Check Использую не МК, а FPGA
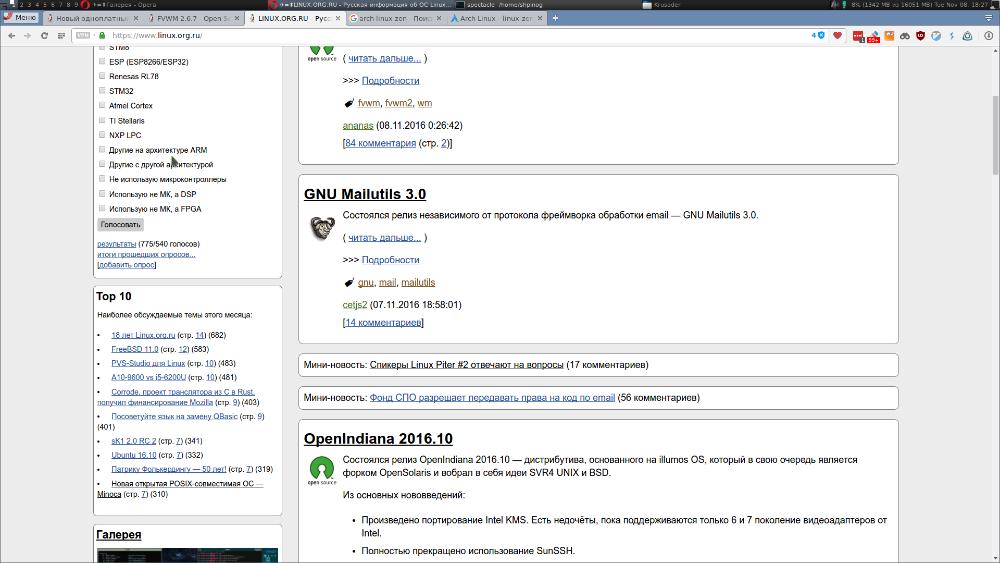The image size is (1000, 563). click(102, 208)
